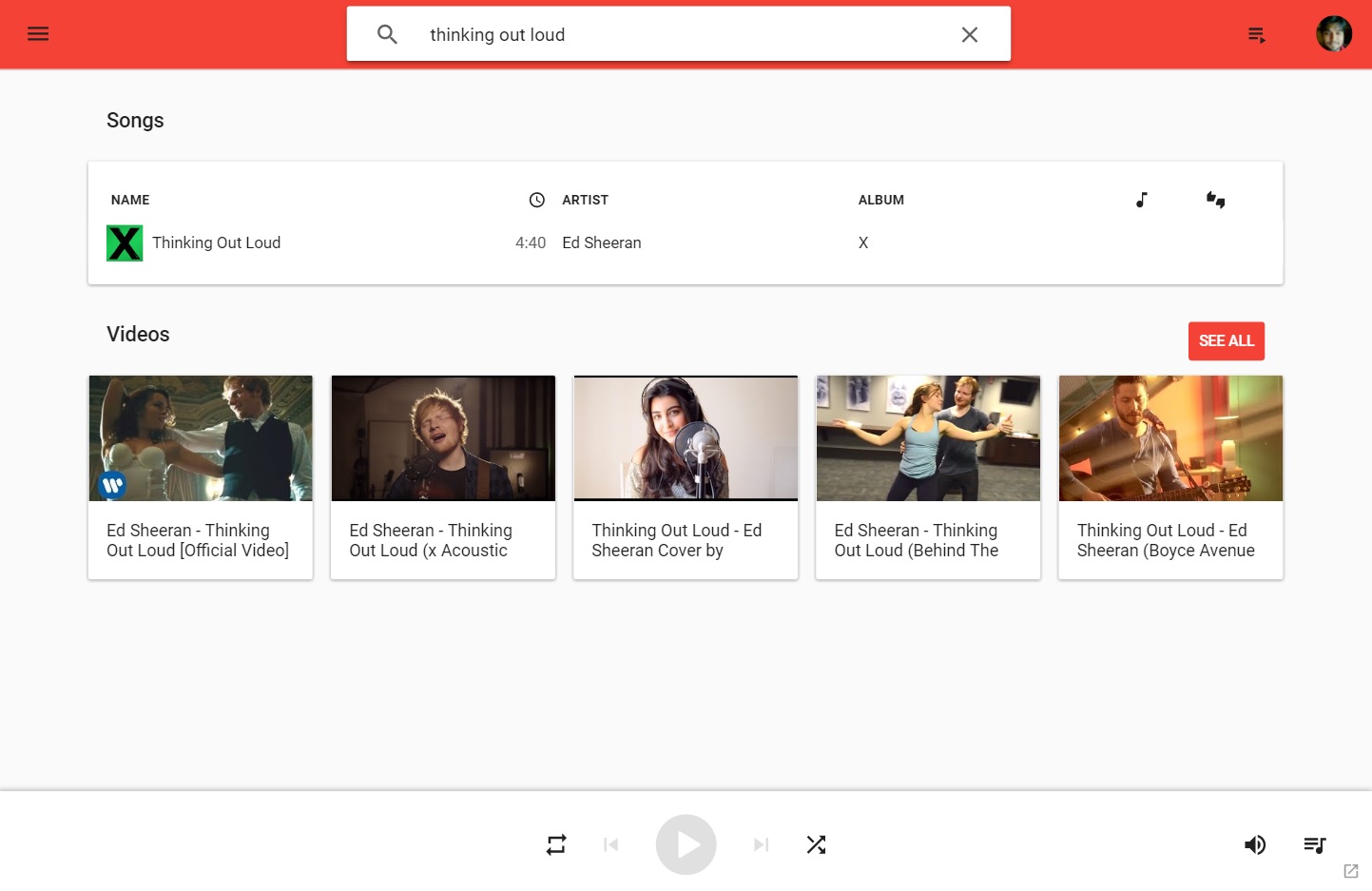Click the title 'Ed Sheeran - Thinking Out Loud [Official Video]'
The image size is (1372, 891).
tap(198, 540)
